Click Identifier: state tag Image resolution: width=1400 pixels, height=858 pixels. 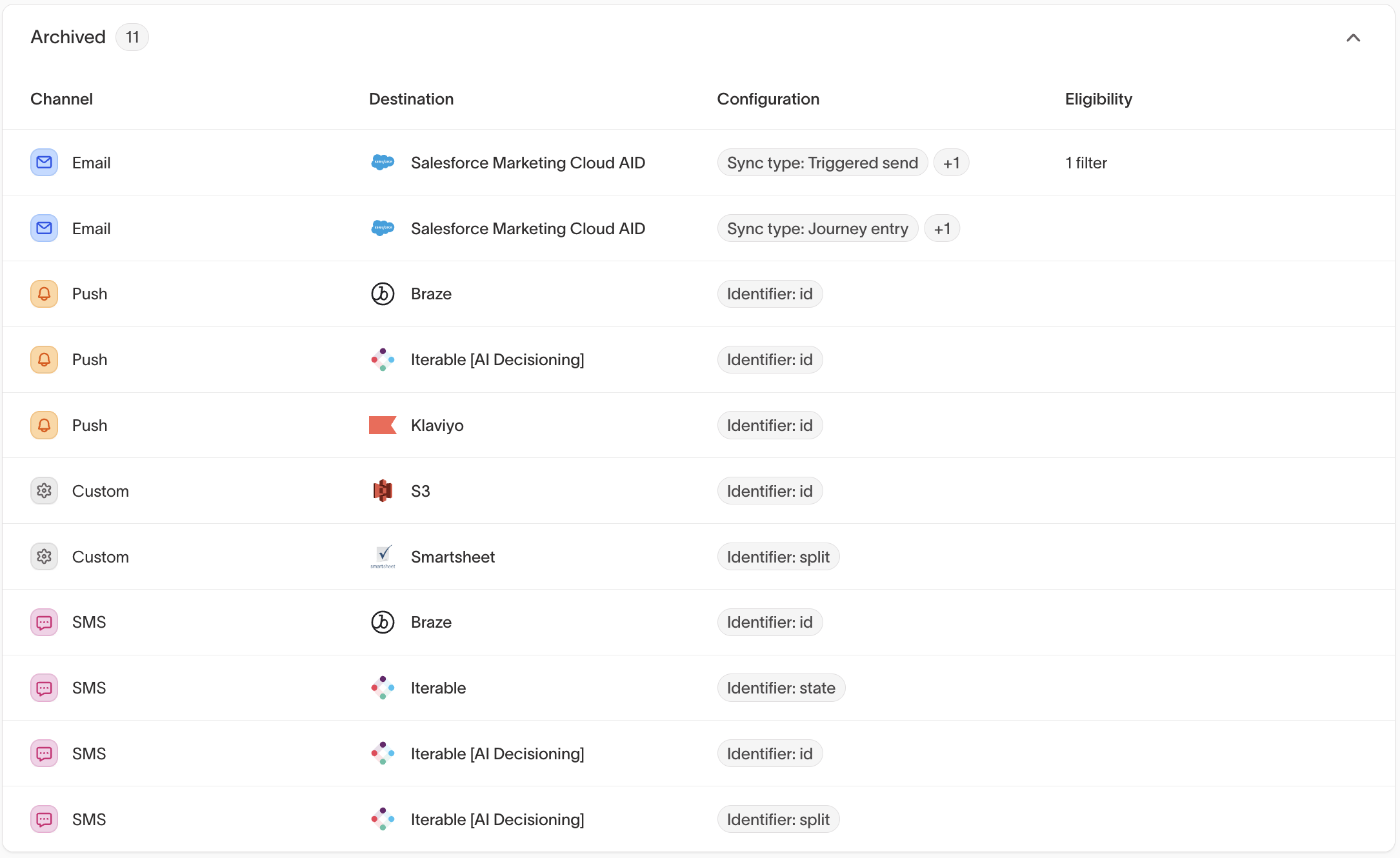click(781, 688)
